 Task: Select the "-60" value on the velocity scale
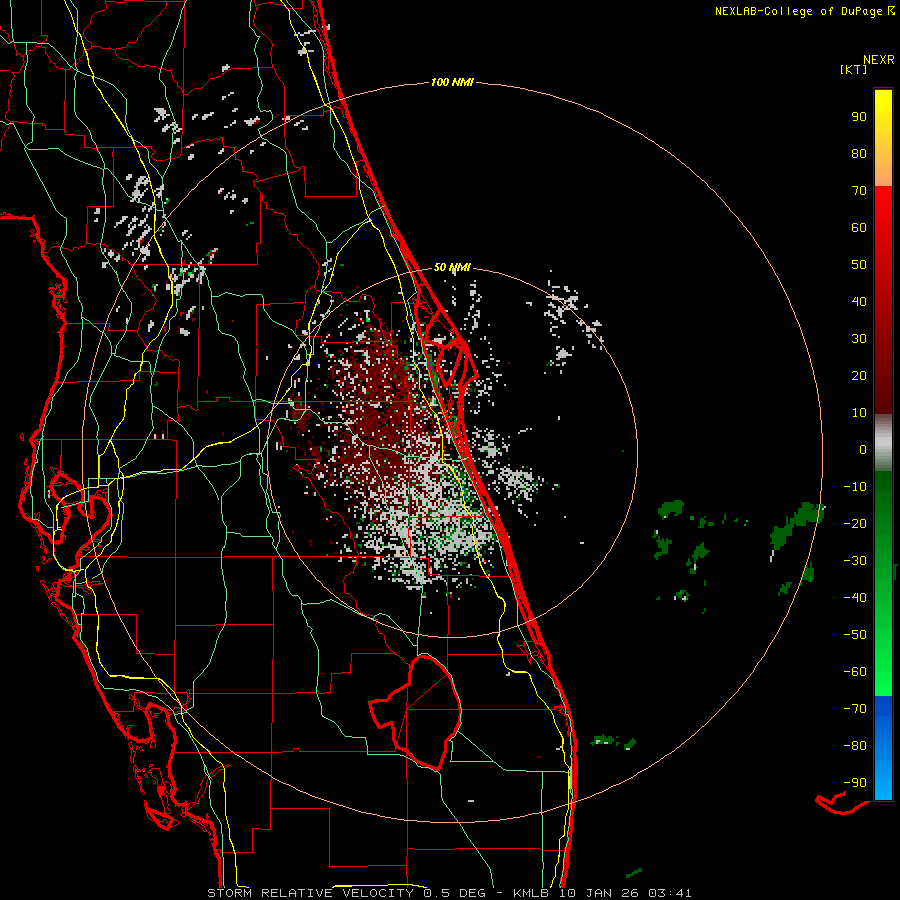pos(855,672)
